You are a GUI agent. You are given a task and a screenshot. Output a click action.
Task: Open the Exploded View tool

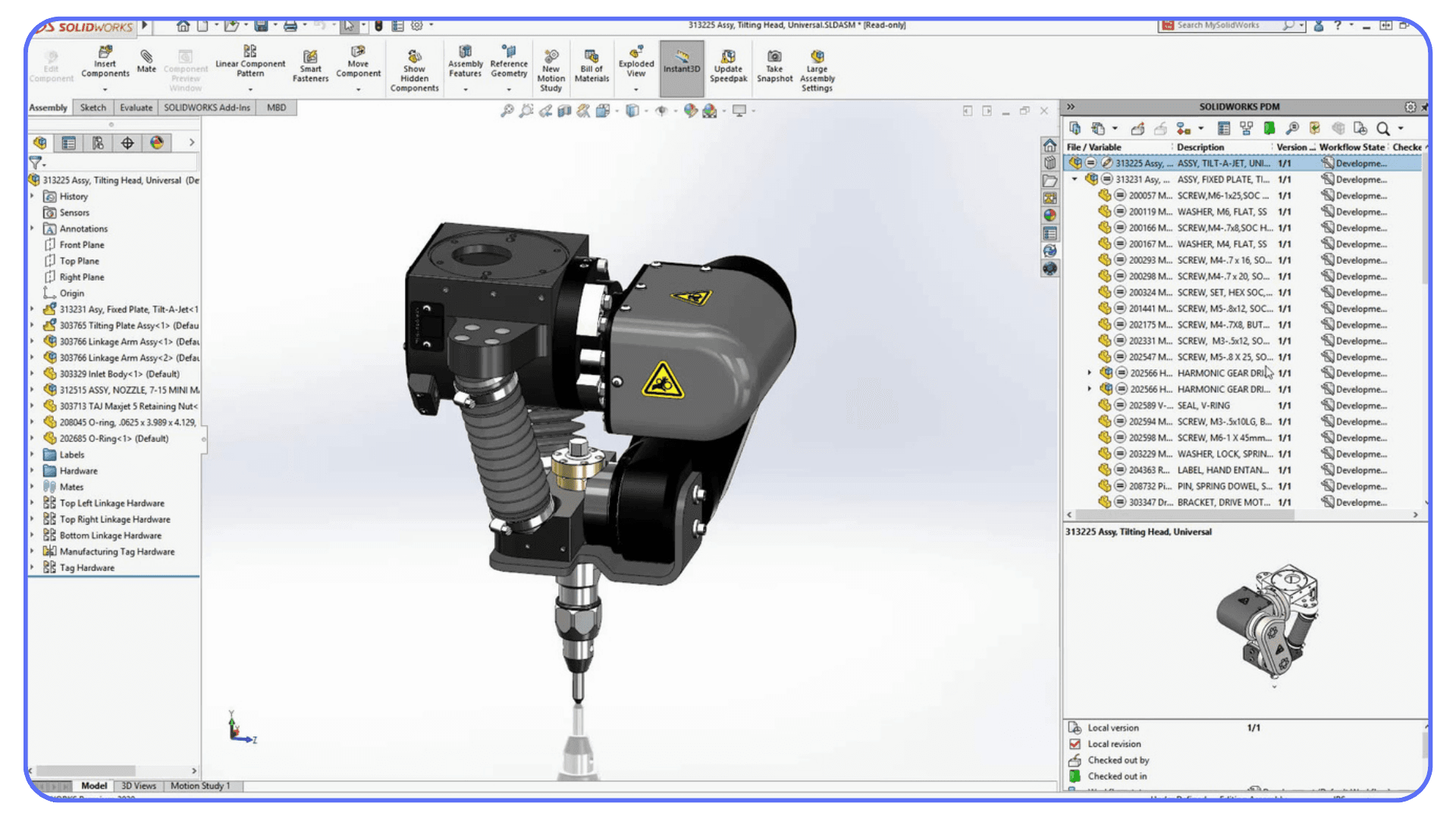point(635,64)
